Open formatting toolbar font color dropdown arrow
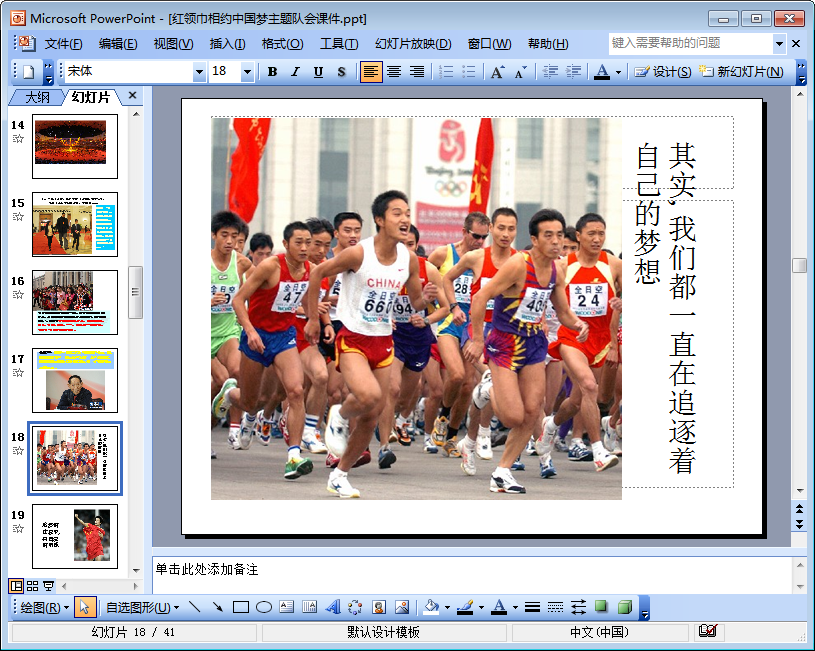Image resolution: width=815 pixels, height=651 pixels. (x=618, y=72)
